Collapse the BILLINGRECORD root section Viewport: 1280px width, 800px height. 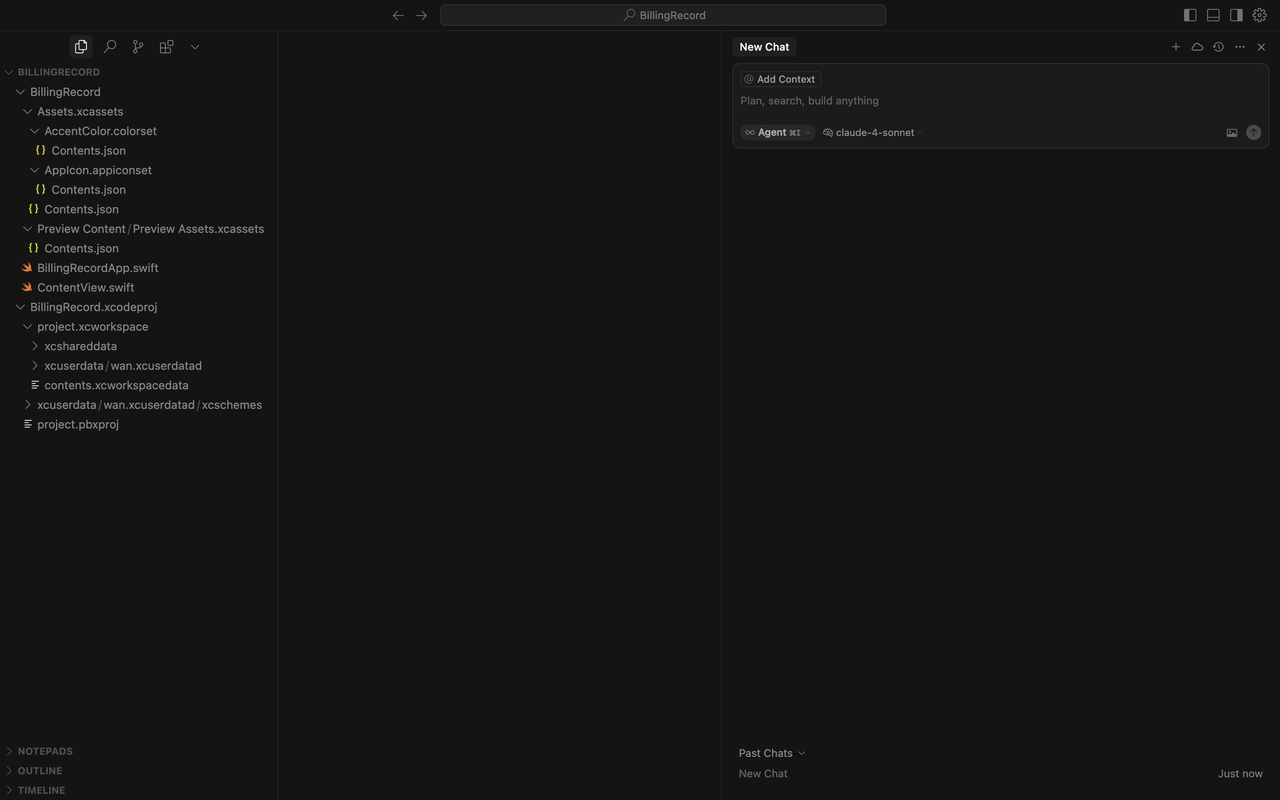point(140,72)
